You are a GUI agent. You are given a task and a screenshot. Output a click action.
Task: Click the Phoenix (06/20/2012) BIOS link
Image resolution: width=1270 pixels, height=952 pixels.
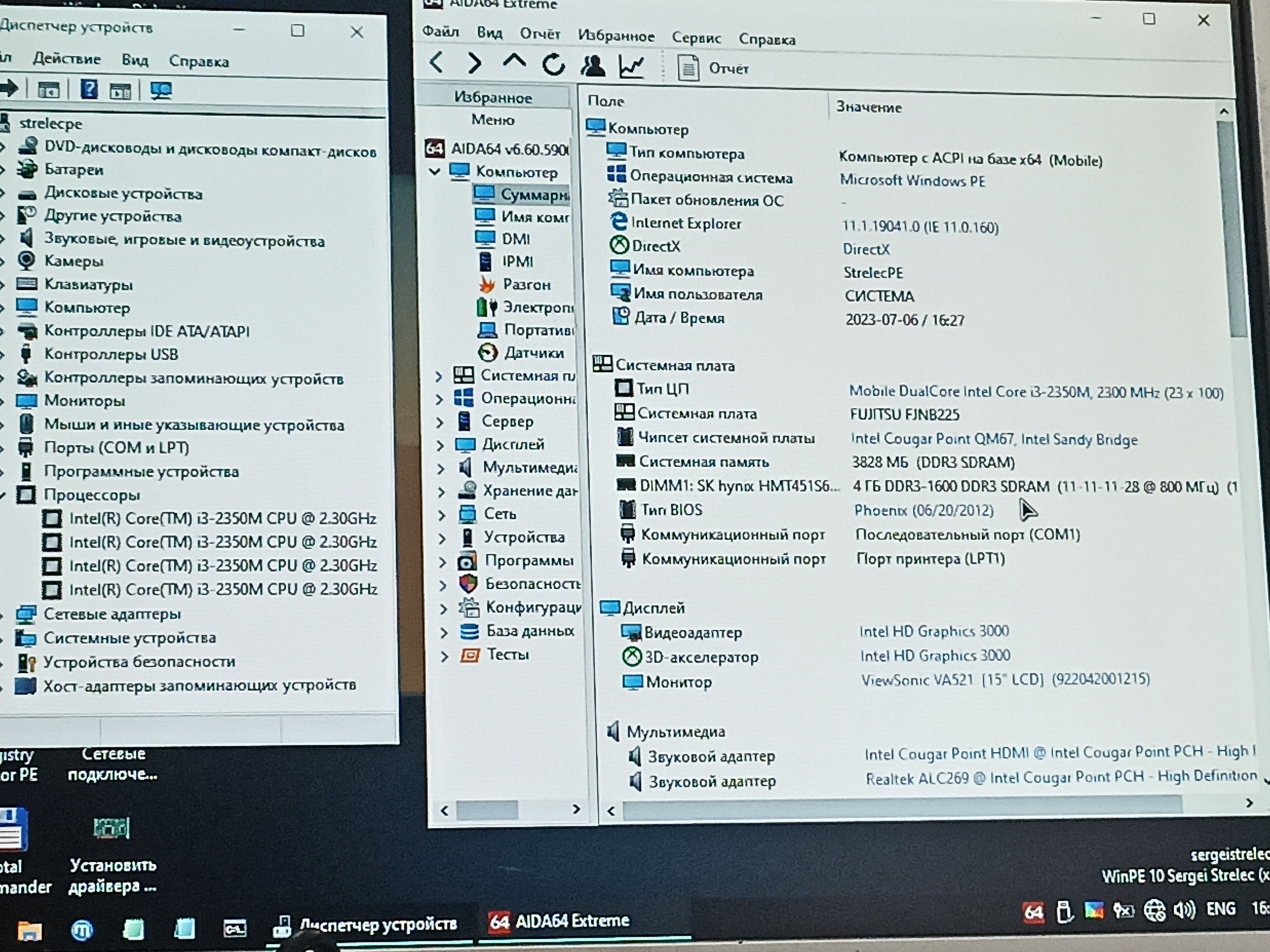pos(924,510)
